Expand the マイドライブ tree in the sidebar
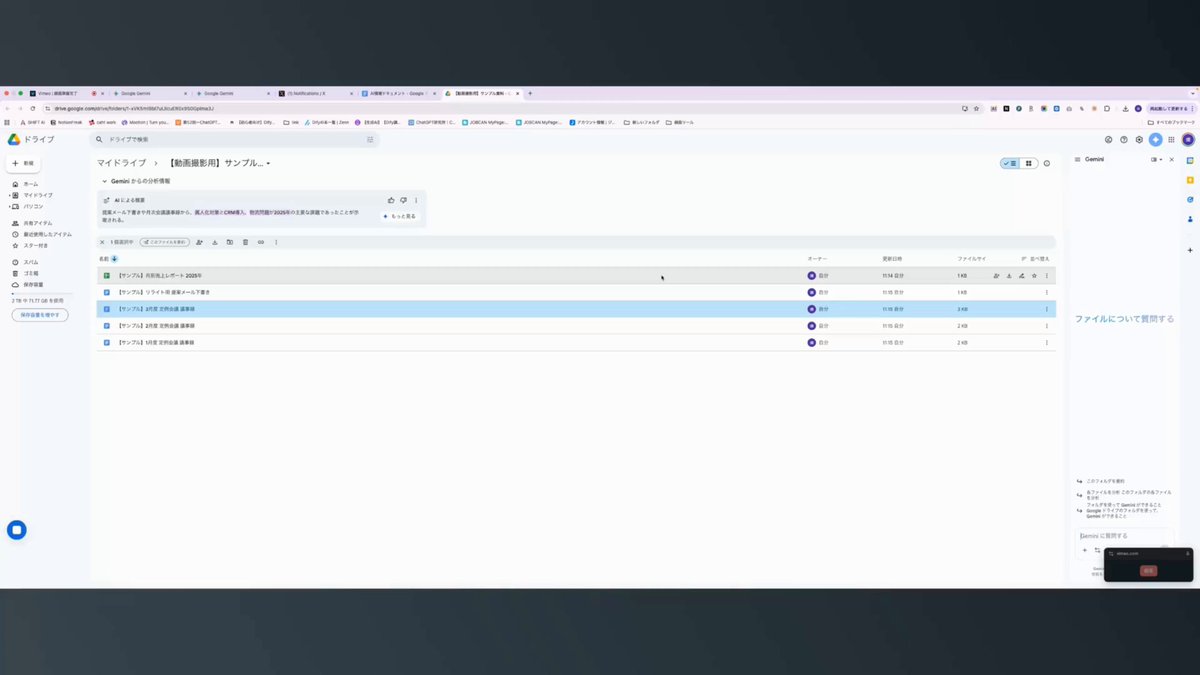Image resolution: width=1200 pixels, height=675 pixels. [9, 195]
